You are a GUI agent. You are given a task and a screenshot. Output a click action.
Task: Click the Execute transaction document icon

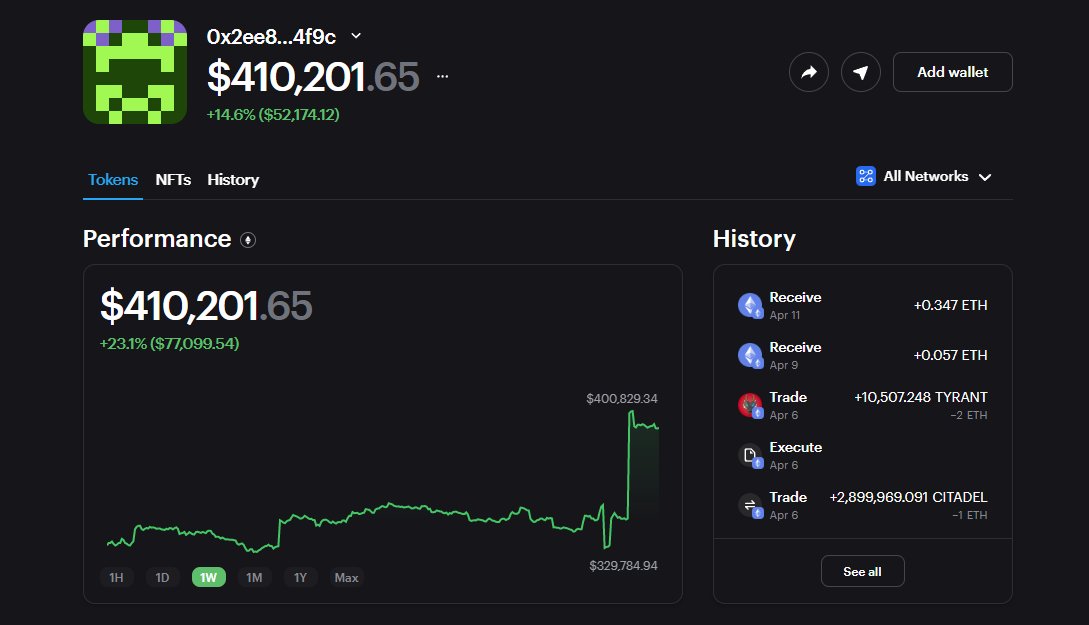752,455
